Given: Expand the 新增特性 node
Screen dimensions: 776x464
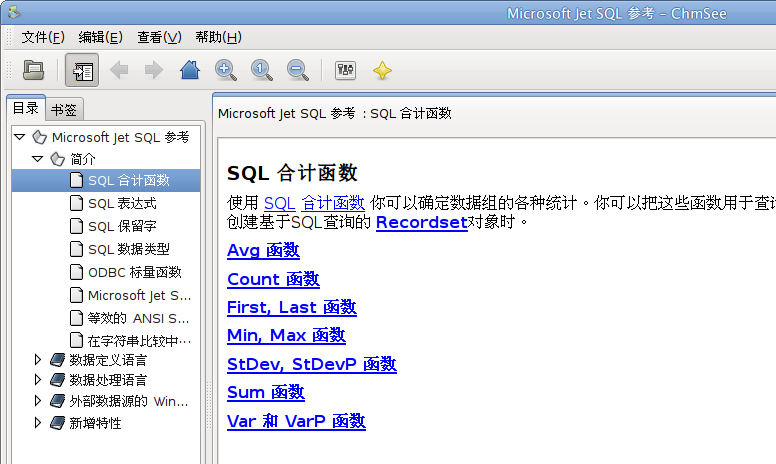Looking at the screenshot, I should 38,422.
